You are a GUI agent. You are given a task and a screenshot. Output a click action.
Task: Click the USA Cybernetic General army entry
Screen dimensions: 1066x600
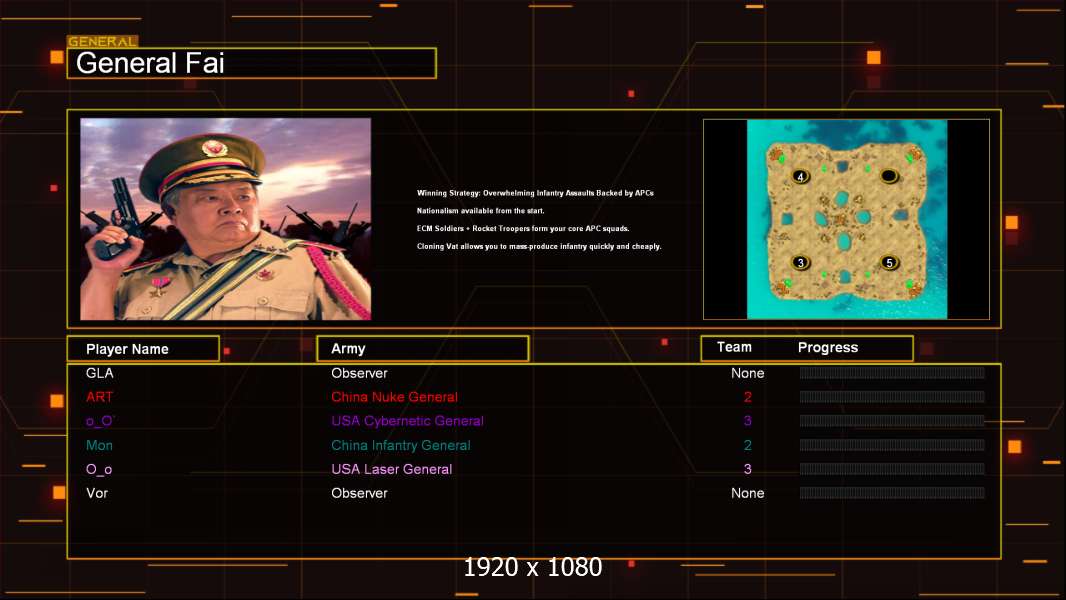tap(407, 421)
